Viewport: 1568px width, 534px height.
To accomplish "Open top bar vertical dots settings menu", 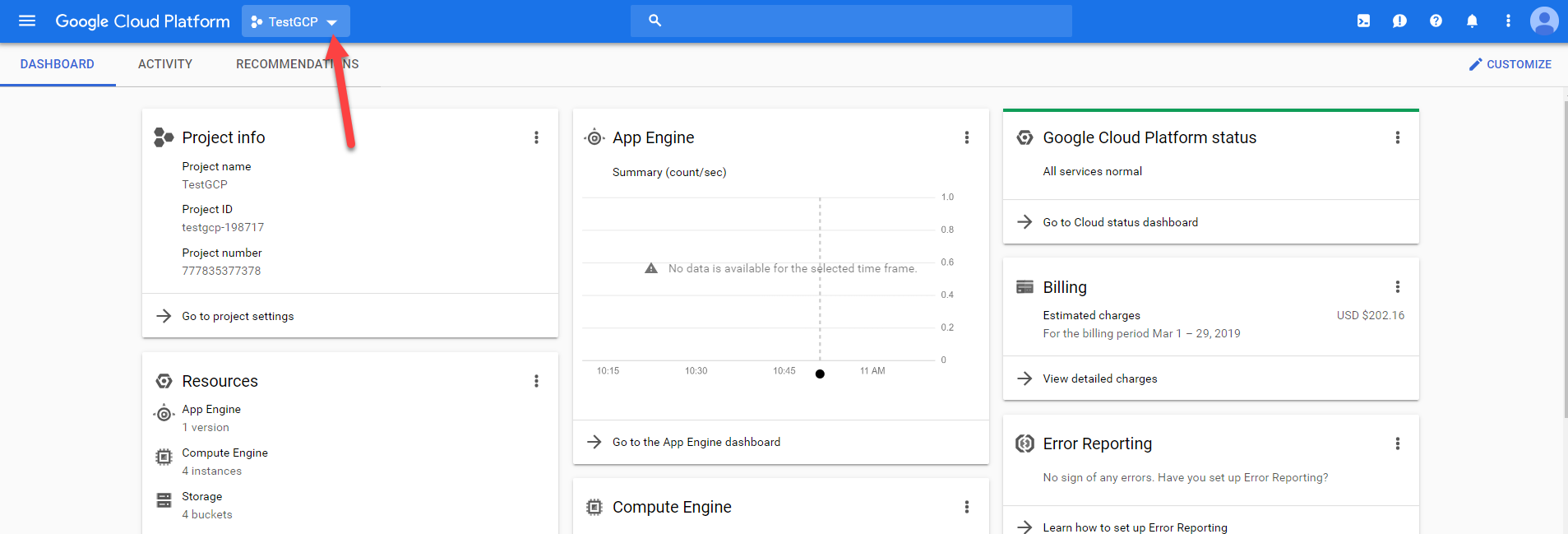I will 1508,21.
